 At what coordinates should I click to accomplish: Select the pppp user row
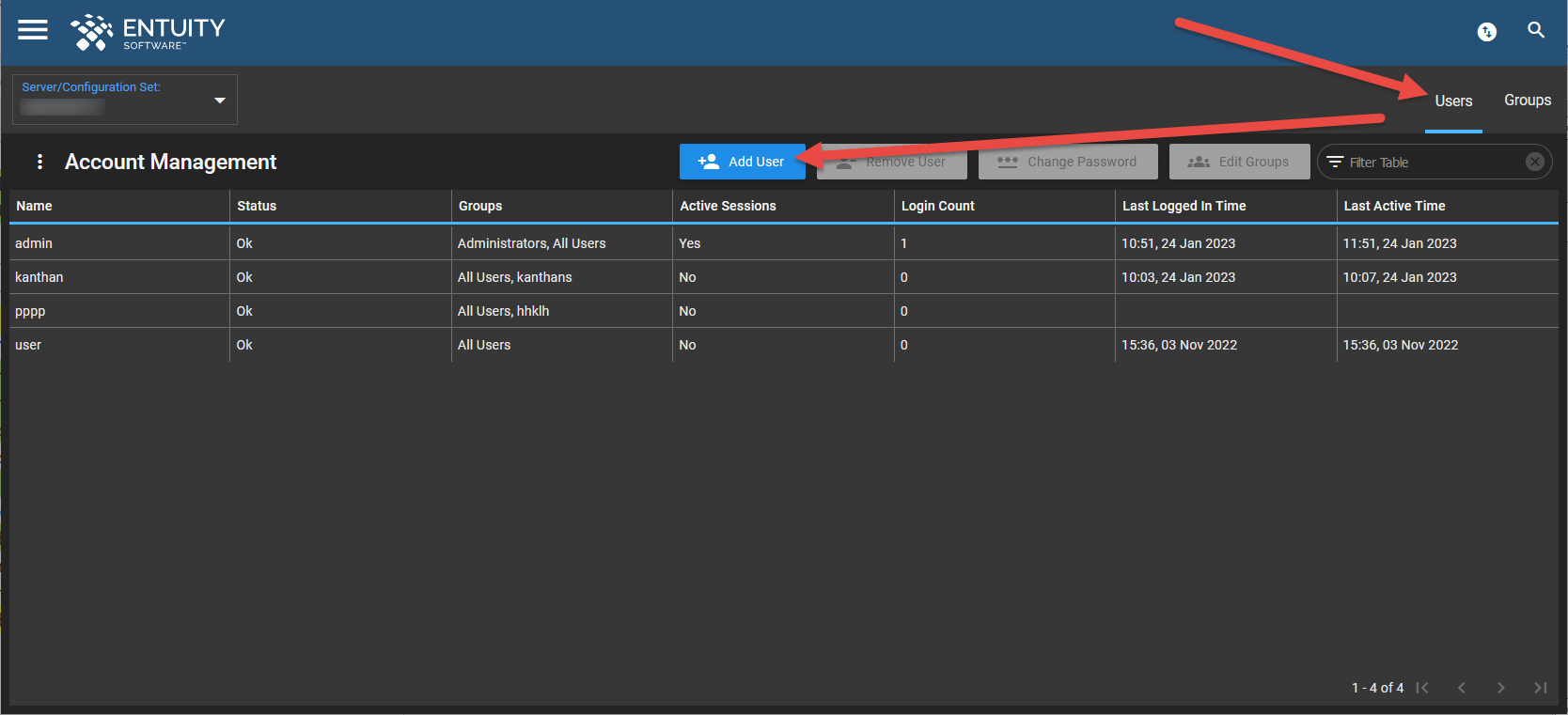[x=784, y=311]
